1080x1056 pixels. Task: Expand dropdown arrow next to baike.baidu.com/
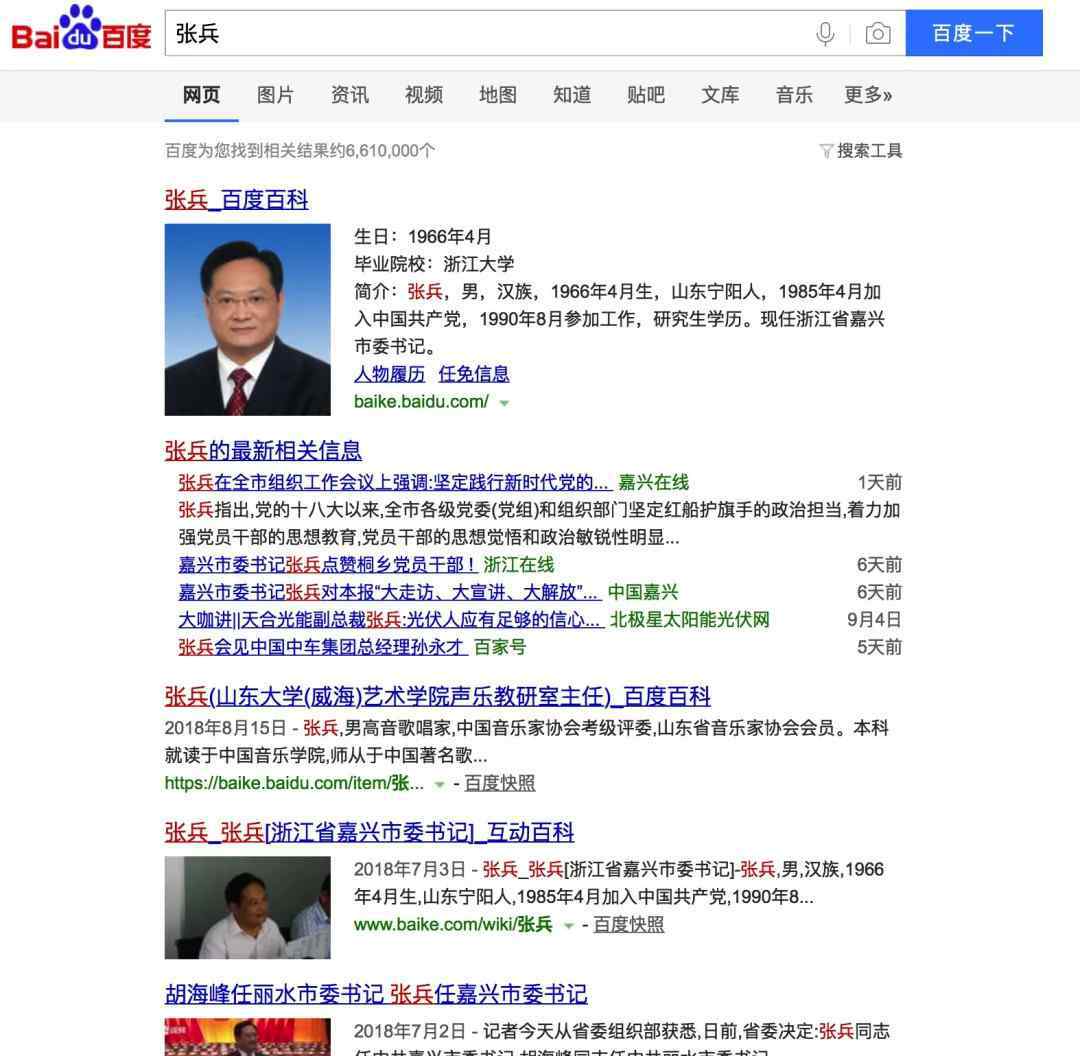(x=504, y=403)
